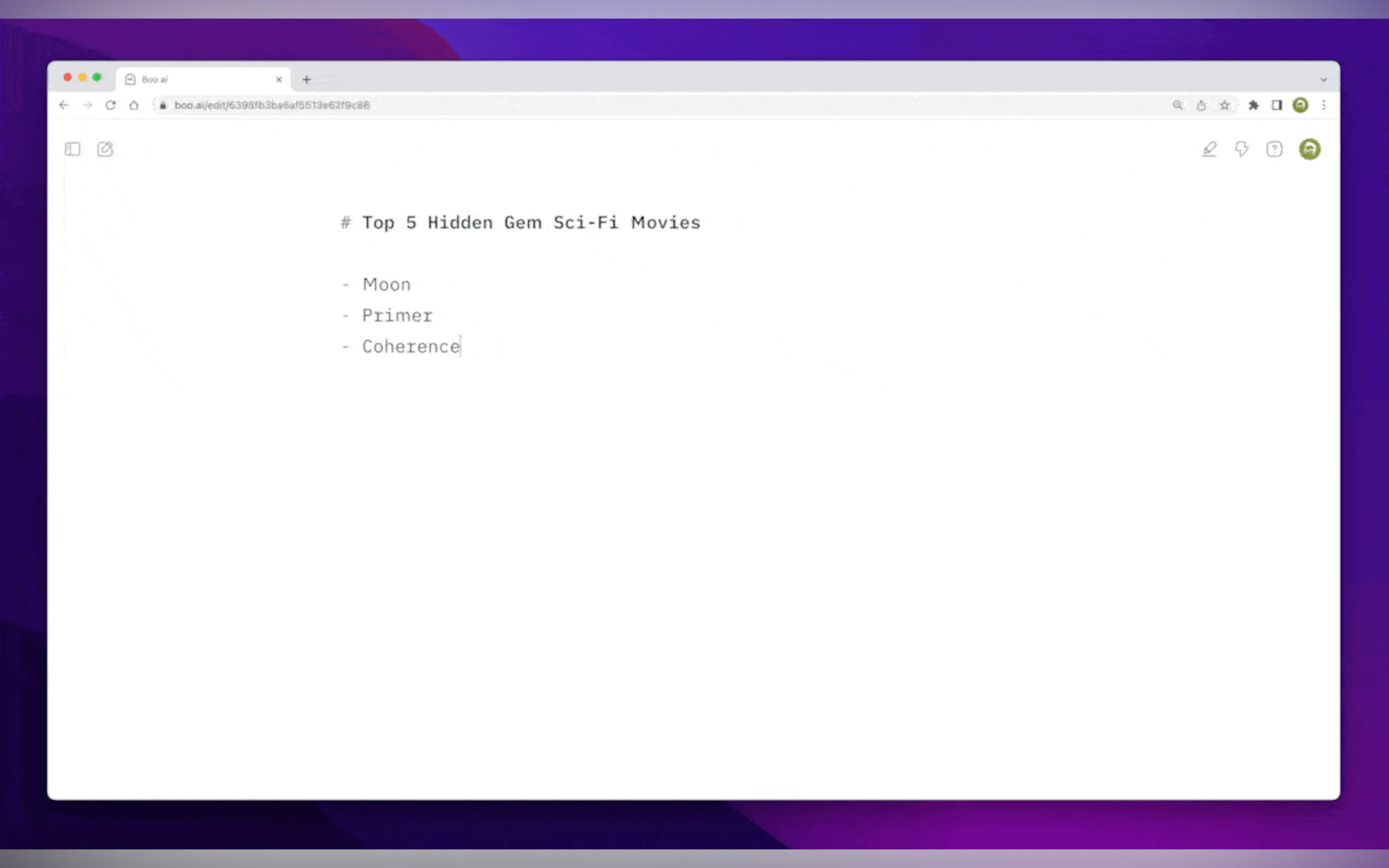The width and height of the screenshot is (1389, 868).
Task: Reload the current page
Action: coord(111,105)
